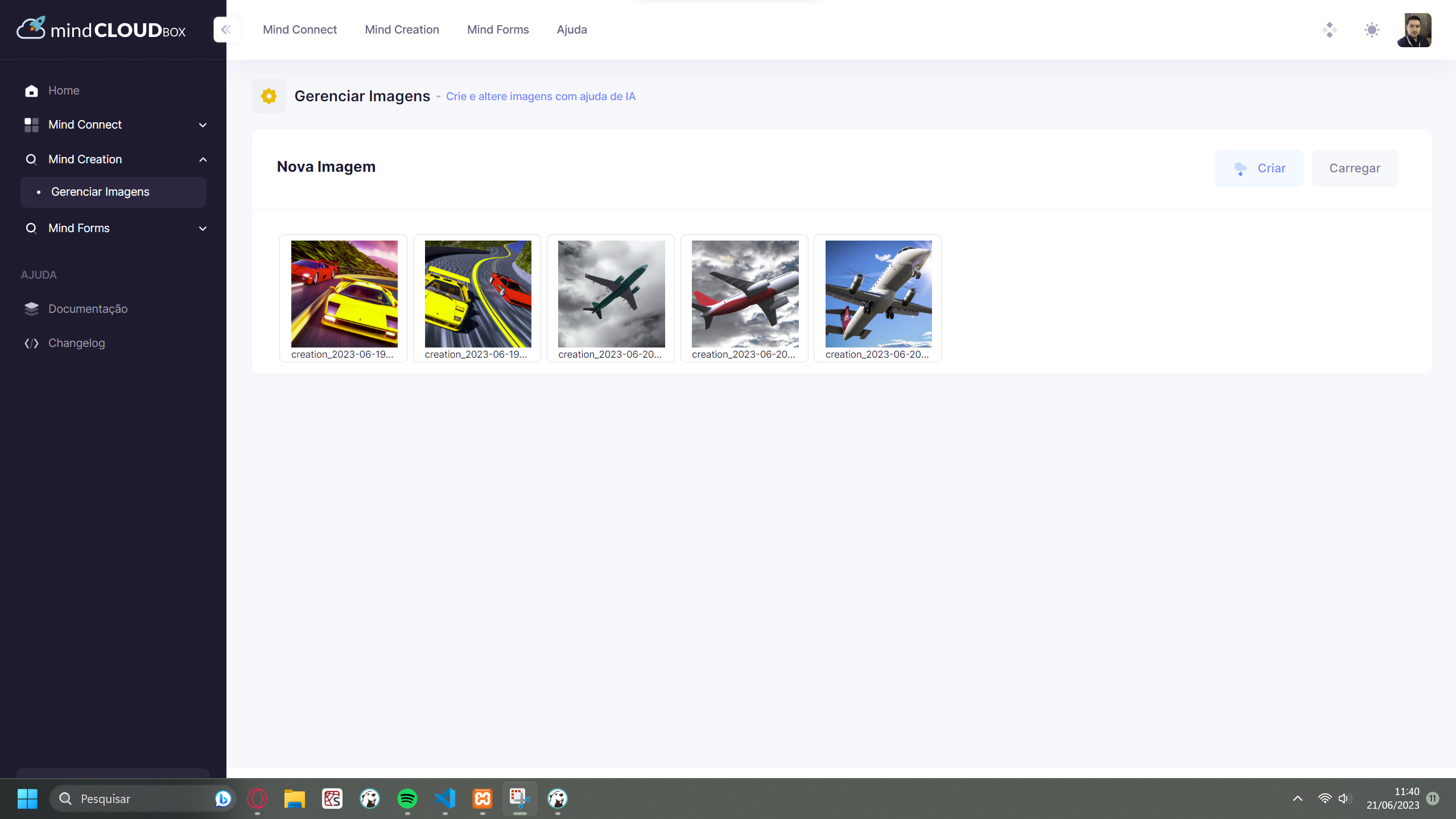Open Visual Studio Code from taskbar
Image resolution: width=1456 pixels, height=819 pixels.
tap(445, 799)
